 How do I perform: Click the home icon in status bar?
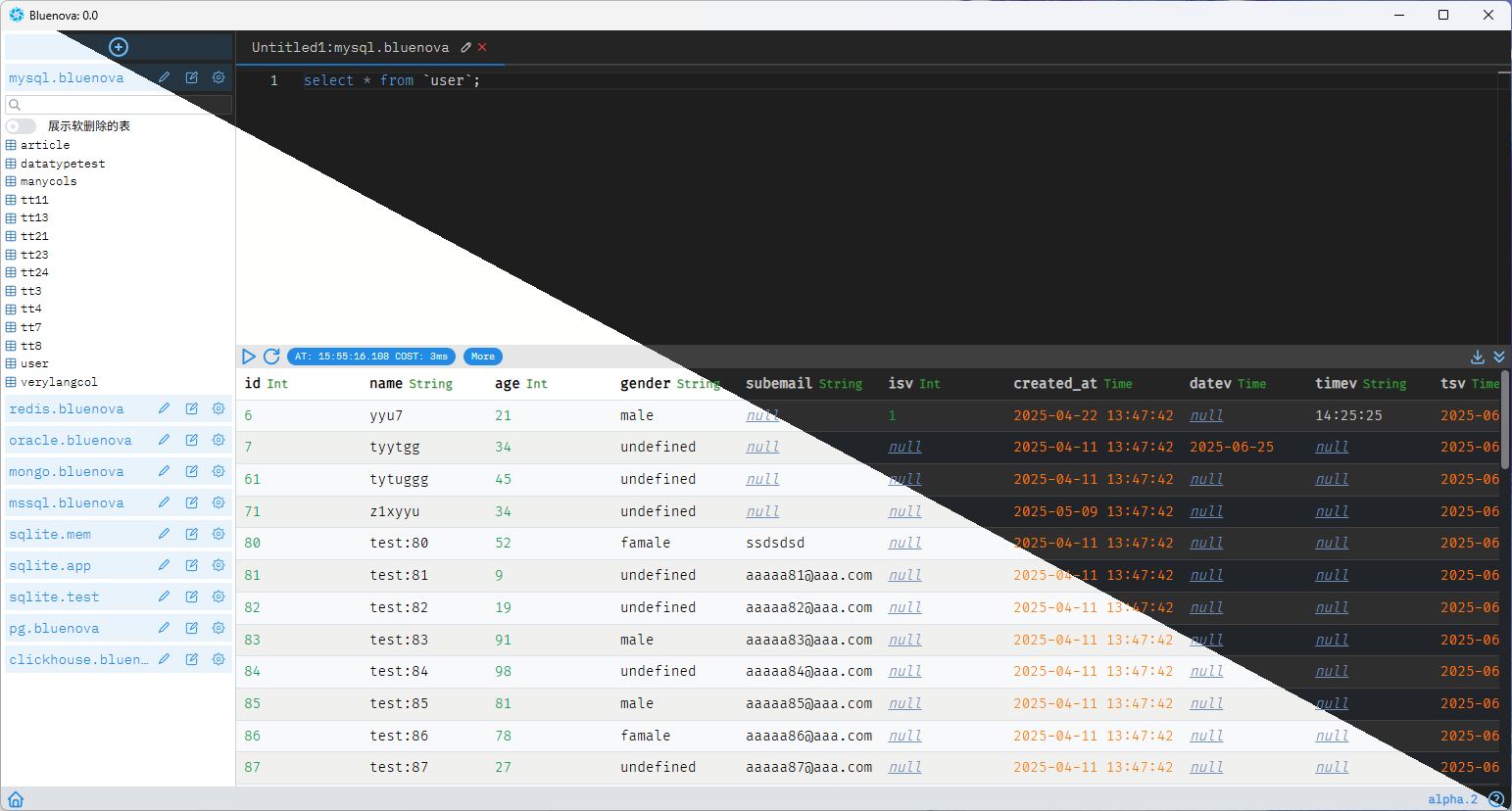coord(16,799)
